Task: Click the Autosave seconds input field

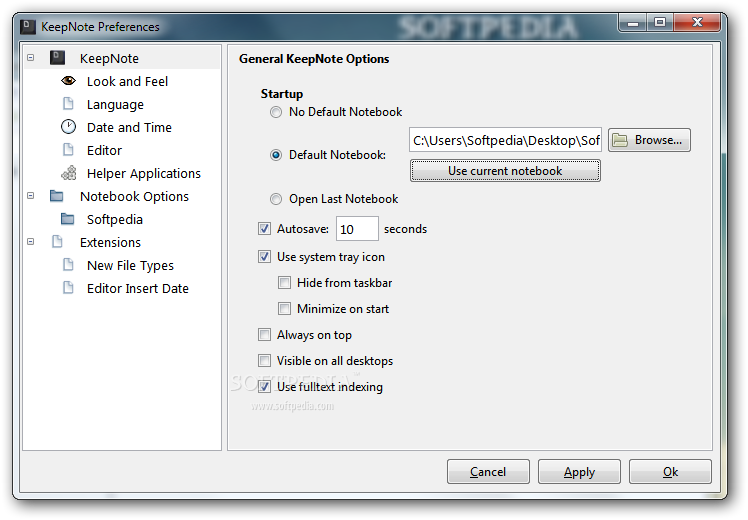Action: click(357, 229)
